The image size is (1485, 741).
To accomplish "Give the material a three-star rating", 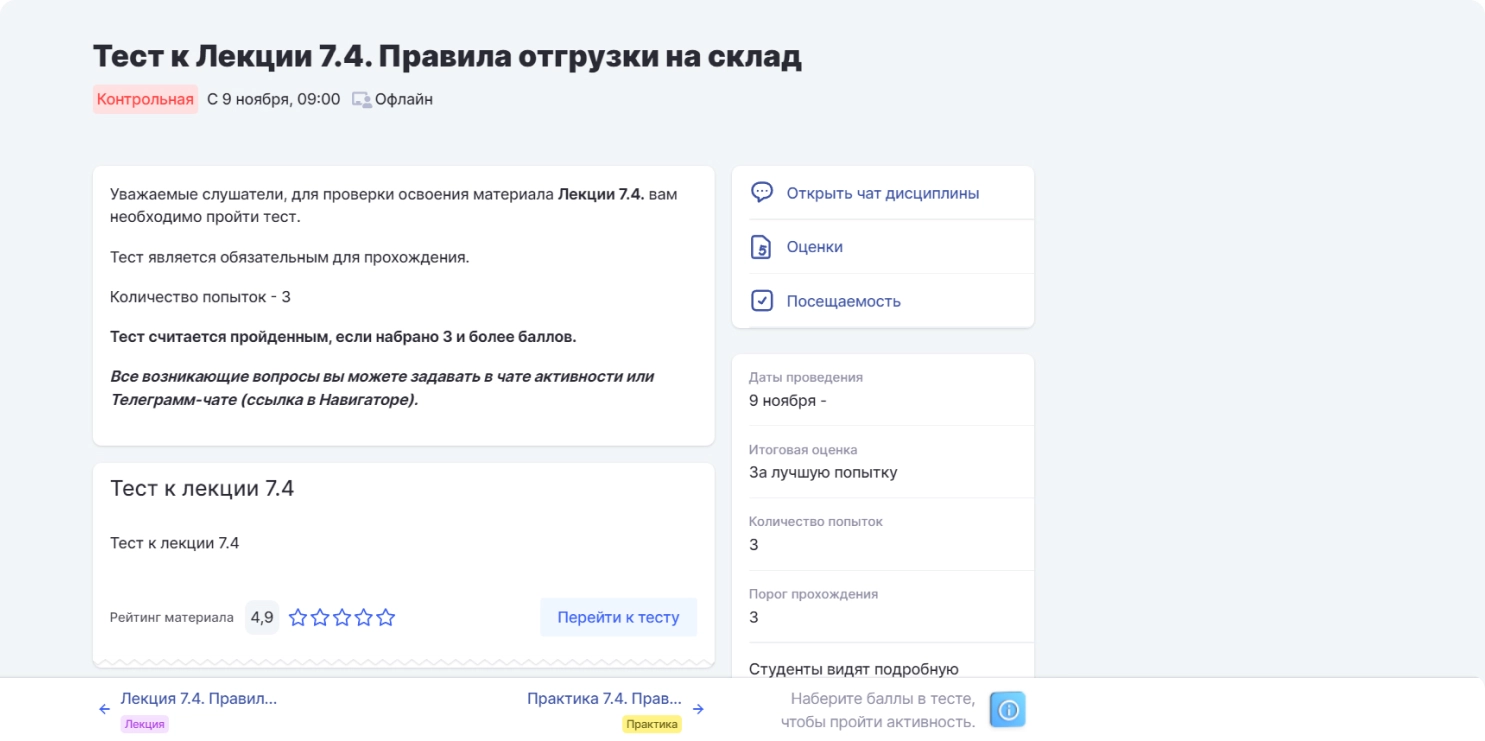I will click(342, 618).
